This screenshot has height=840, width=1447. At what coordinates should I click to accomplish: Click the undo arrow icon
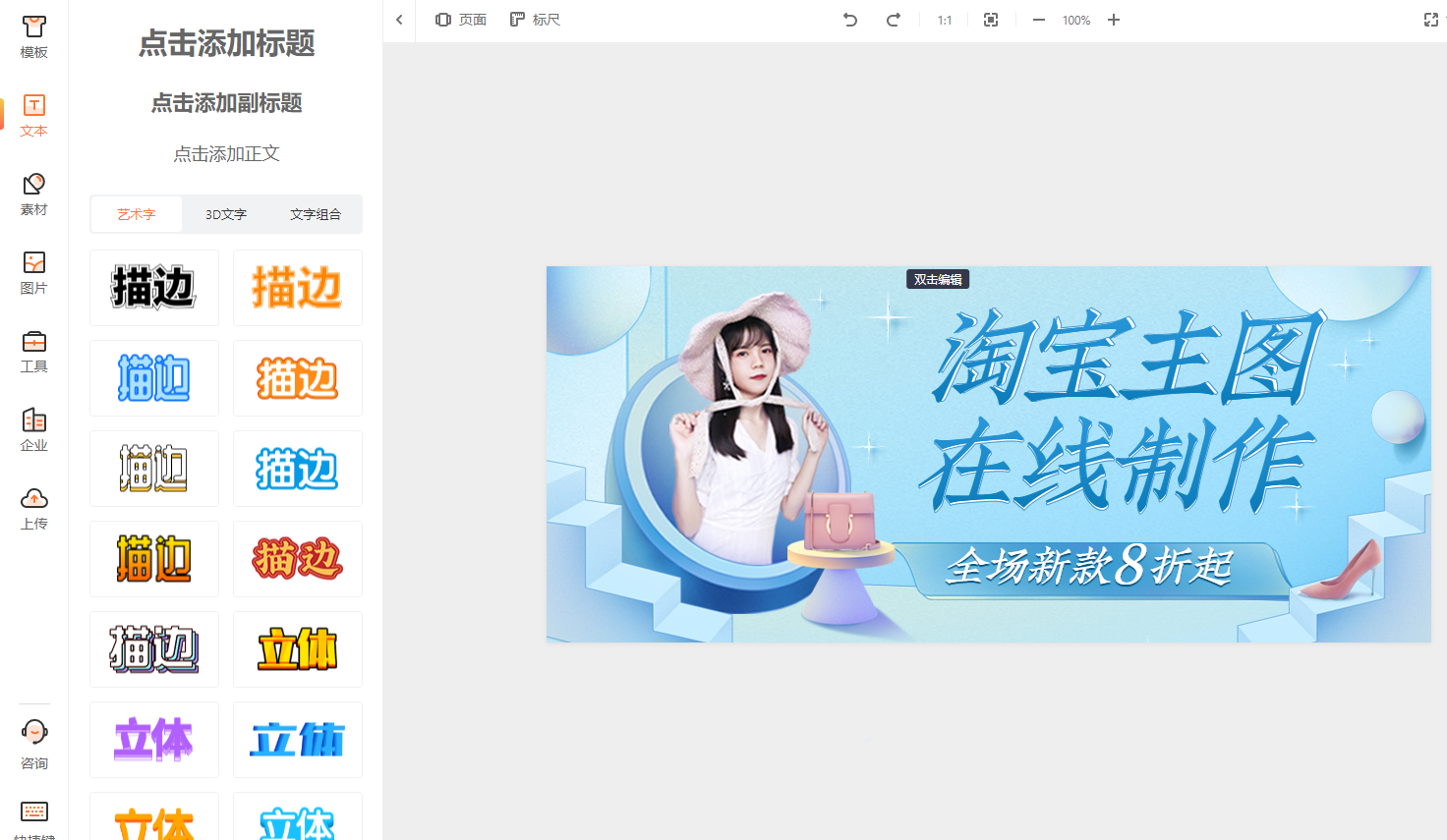pos(850,20)
